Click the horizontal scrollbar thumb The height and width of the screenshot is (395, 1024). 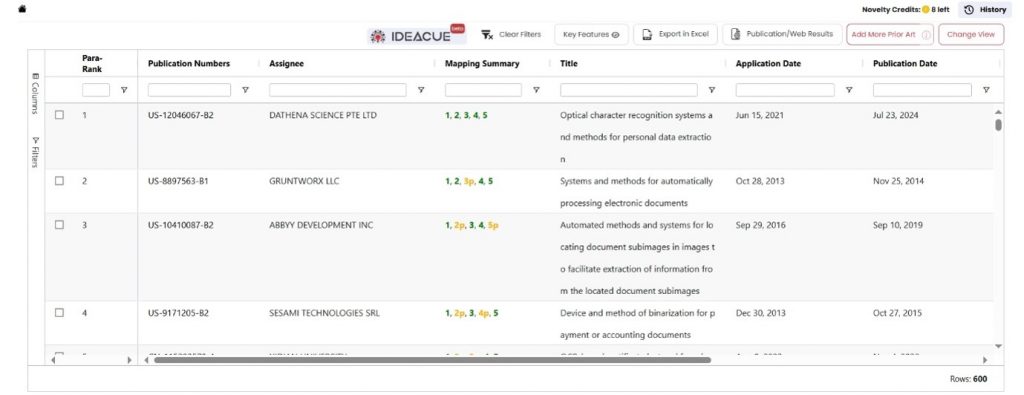pos(432,360)
